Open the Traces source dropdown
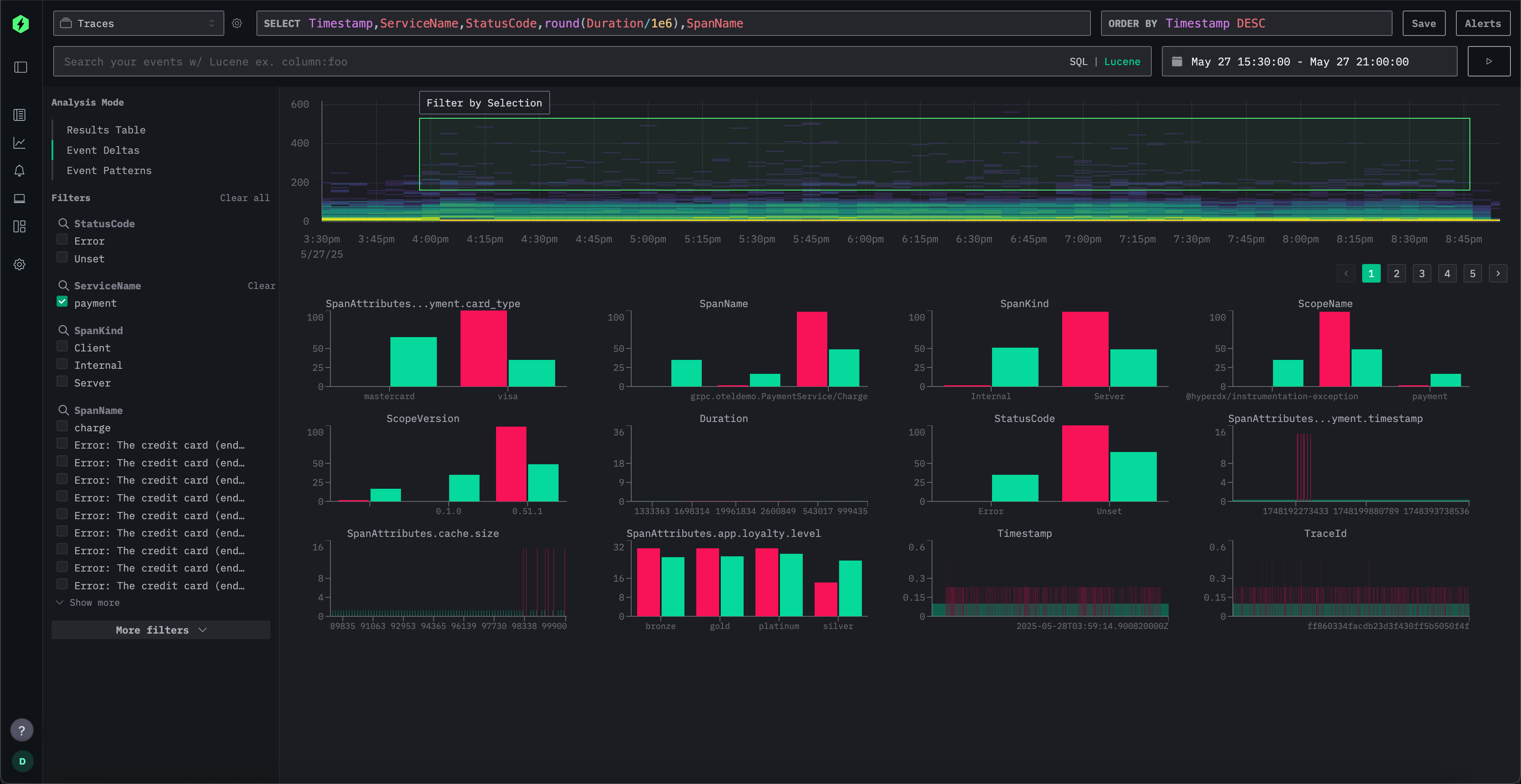Image resolution: width=1521 pixels, height=784 pixels. 138,23
